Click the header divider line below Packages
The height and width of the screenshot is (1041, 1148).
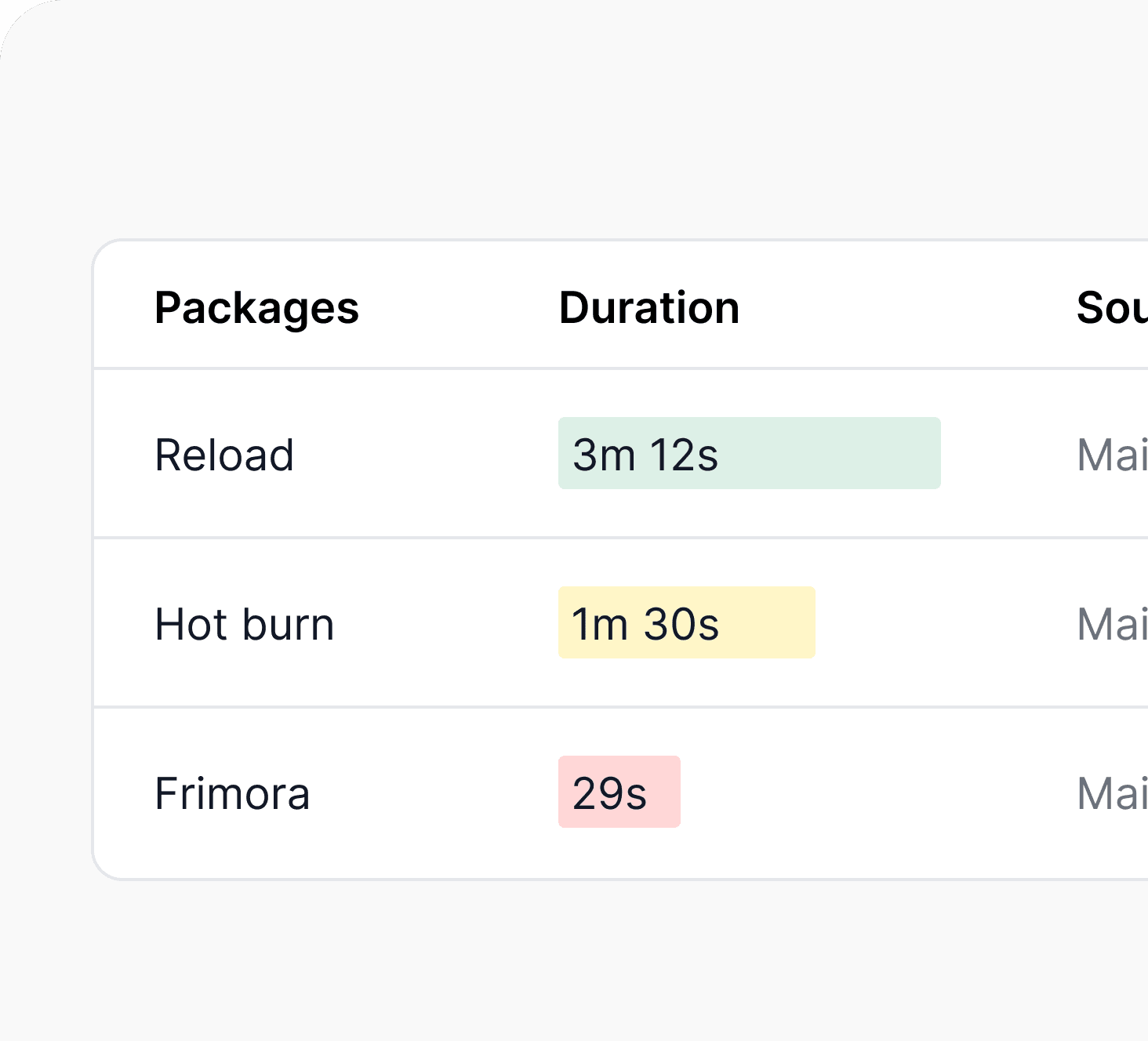[x=256, y=368]
